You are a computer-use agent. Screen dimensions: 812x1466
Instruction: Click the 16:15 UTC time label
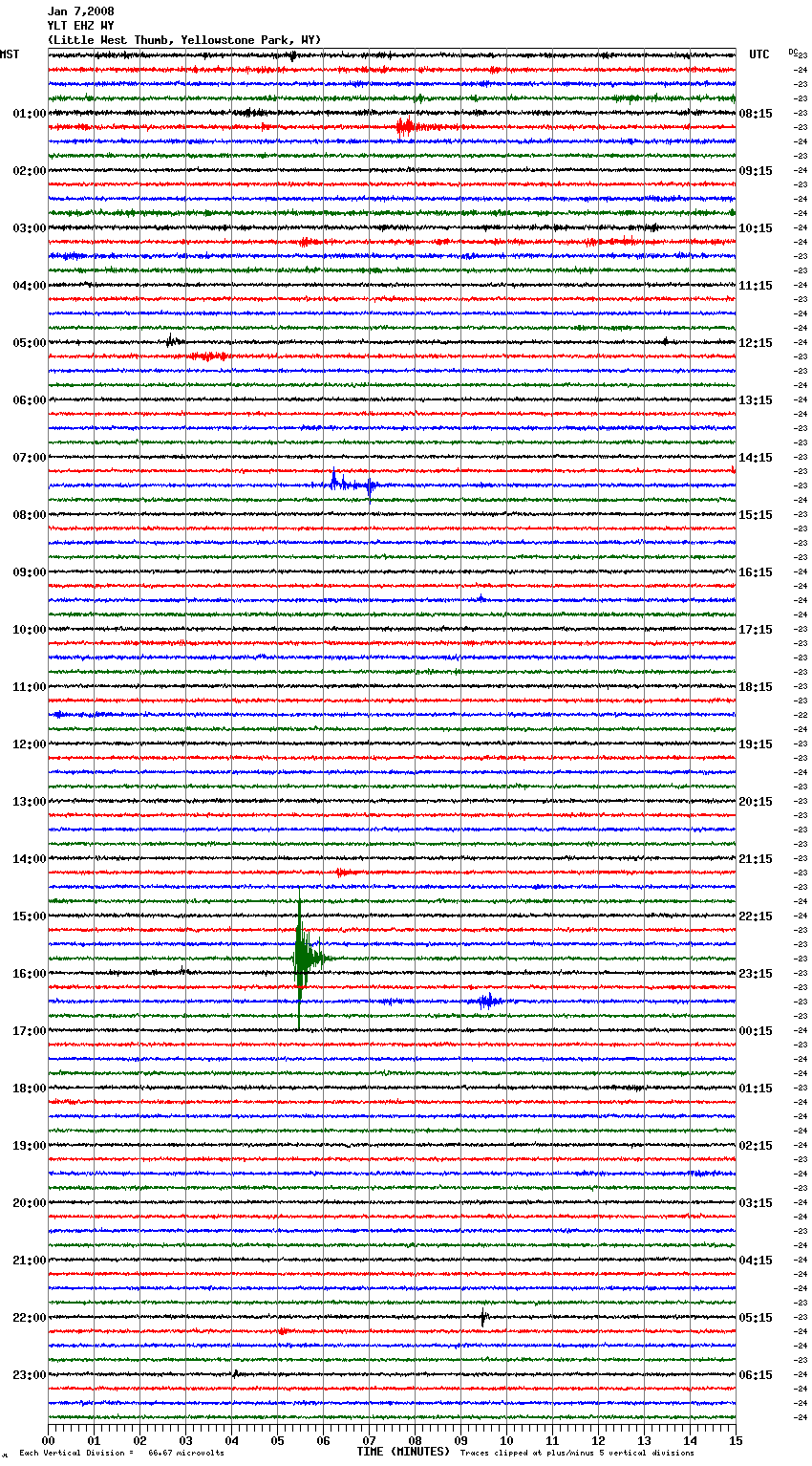[756, 572]
